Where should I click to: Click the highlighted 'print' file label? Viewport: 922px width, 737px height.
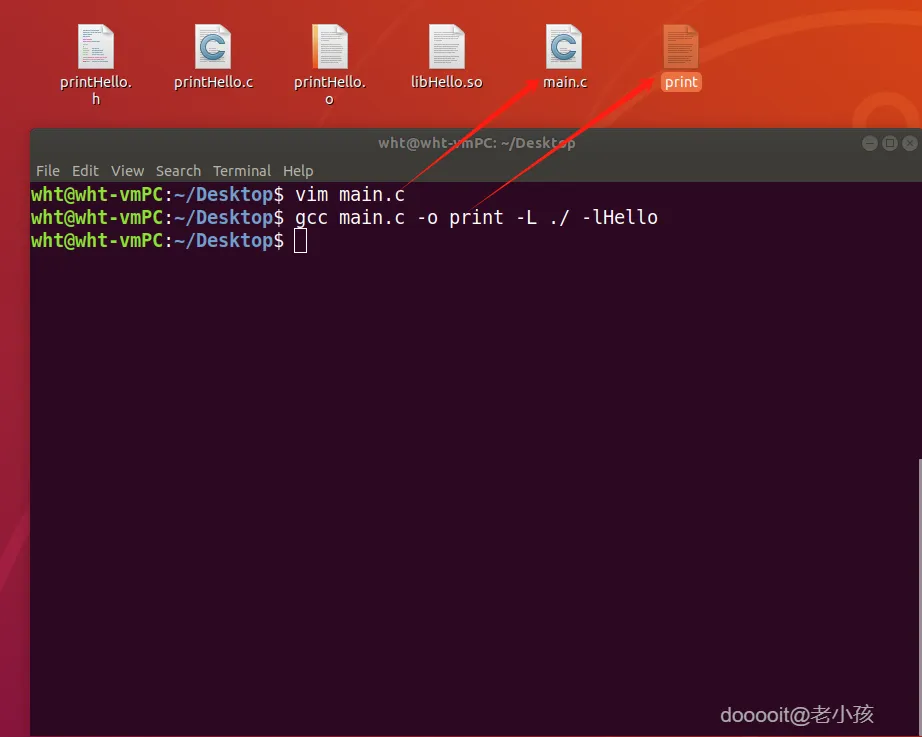pos(681,82)
